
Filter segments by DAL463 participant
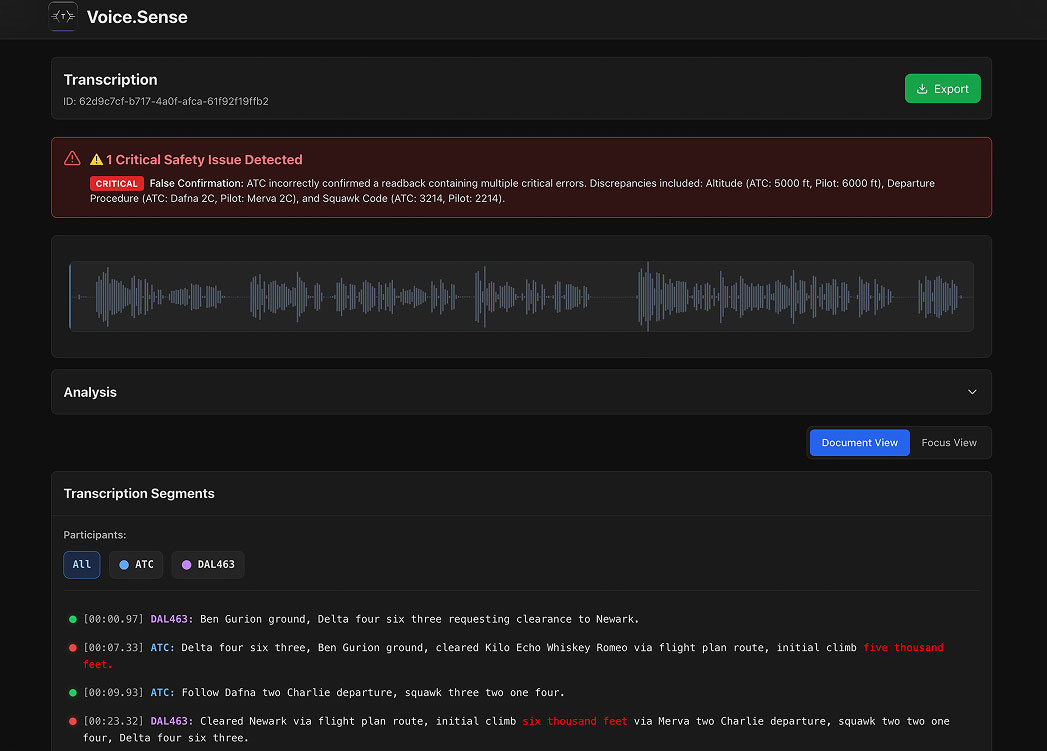pyautogui.click(x=208, y=565)
